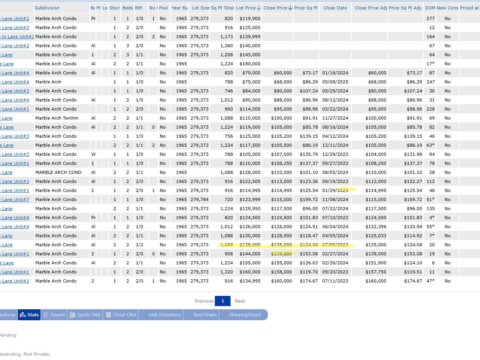The width and height of the screenshot is (480, 360).
Task: Click the $180,000 list price cell
Action: point(250,64)
